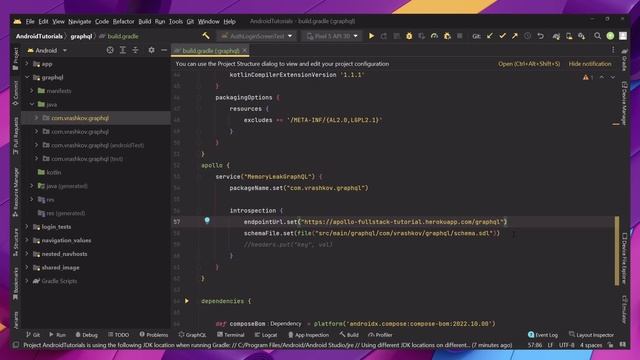Viewport: 640px width, 360px height.
Task: Open the Build menu
Action: pos(144,21)
